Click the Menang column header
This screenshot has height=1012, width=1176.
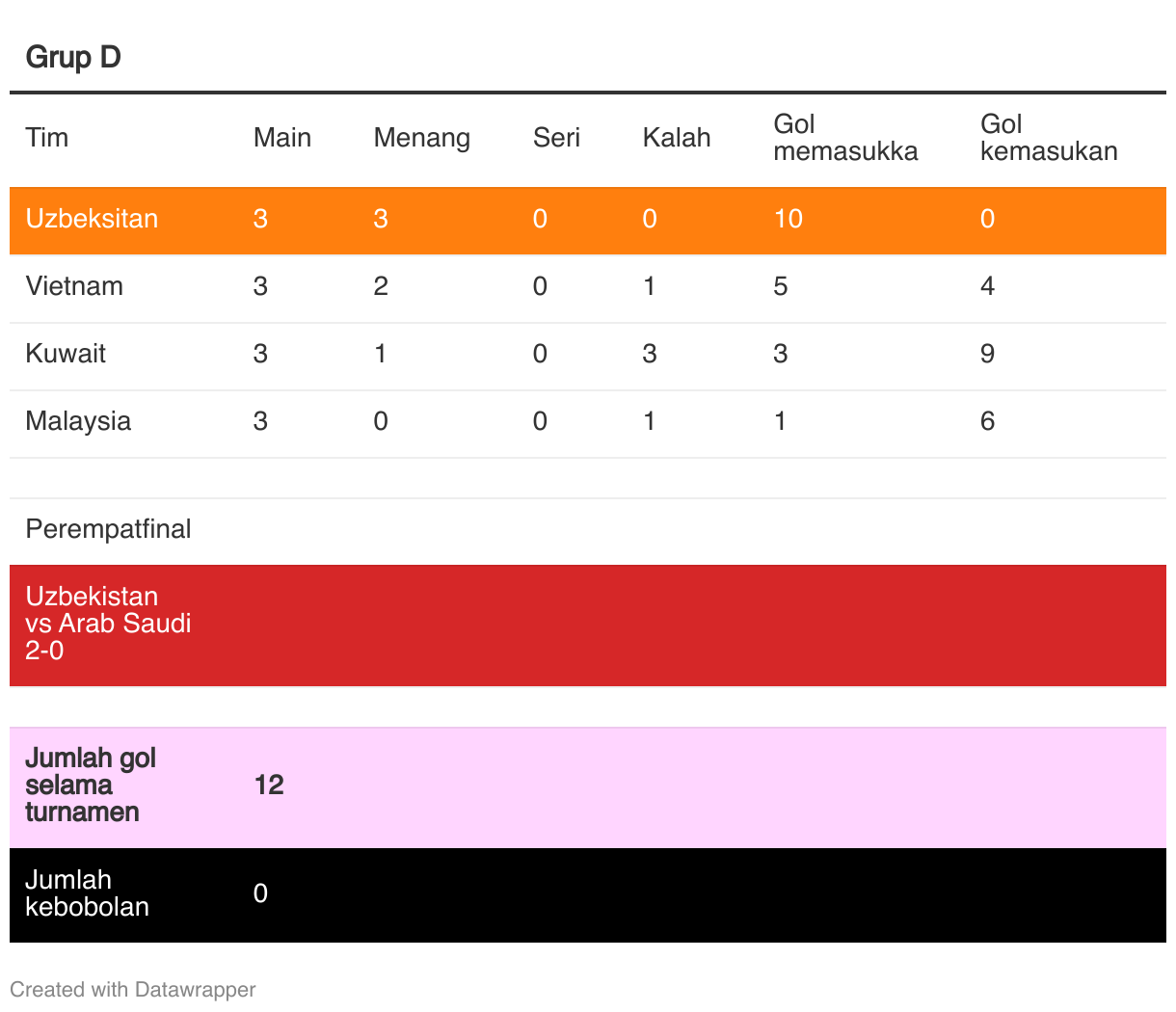[421, 139]
